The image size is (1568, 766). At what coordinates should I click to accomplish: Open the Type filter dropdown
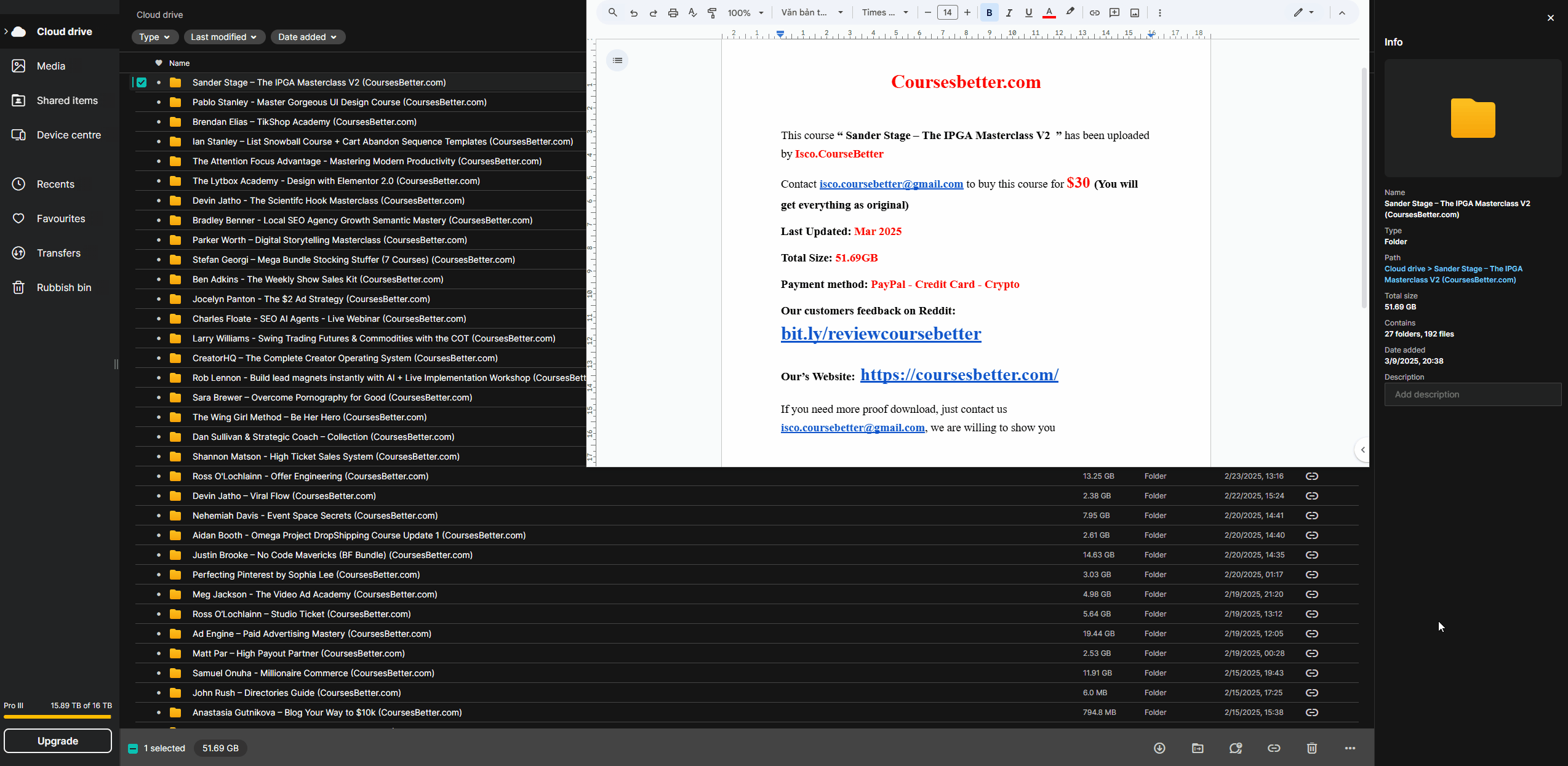point(154,37)
